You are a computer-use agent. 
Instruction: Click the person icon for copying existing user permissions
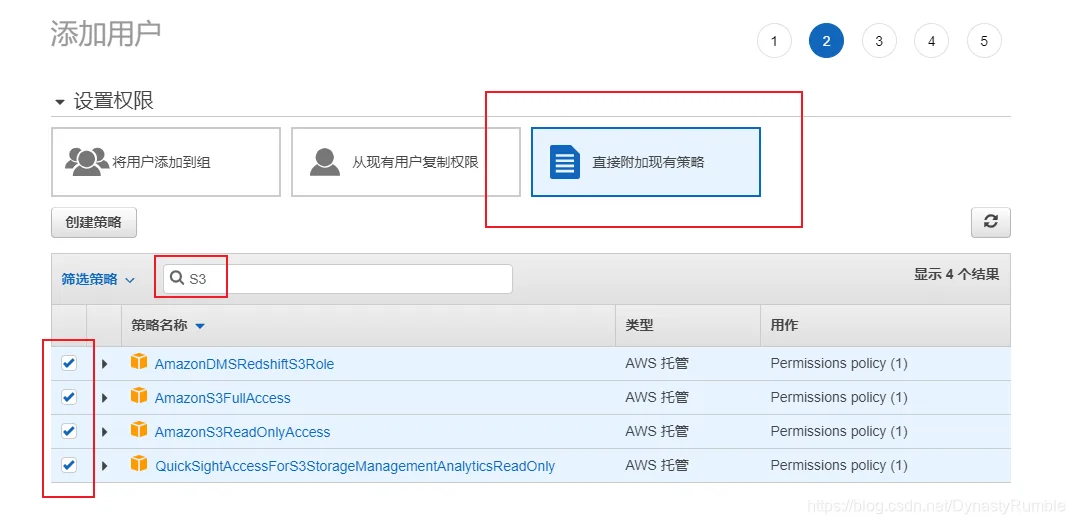tap(324, 162)
